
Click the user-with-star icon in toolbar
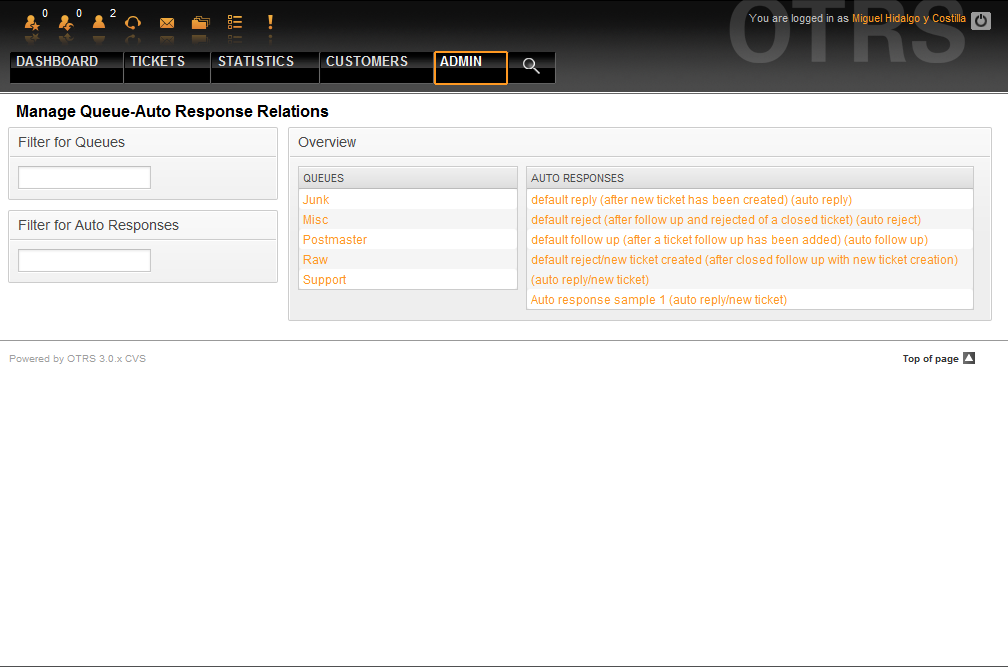click(x=32, y=22)
